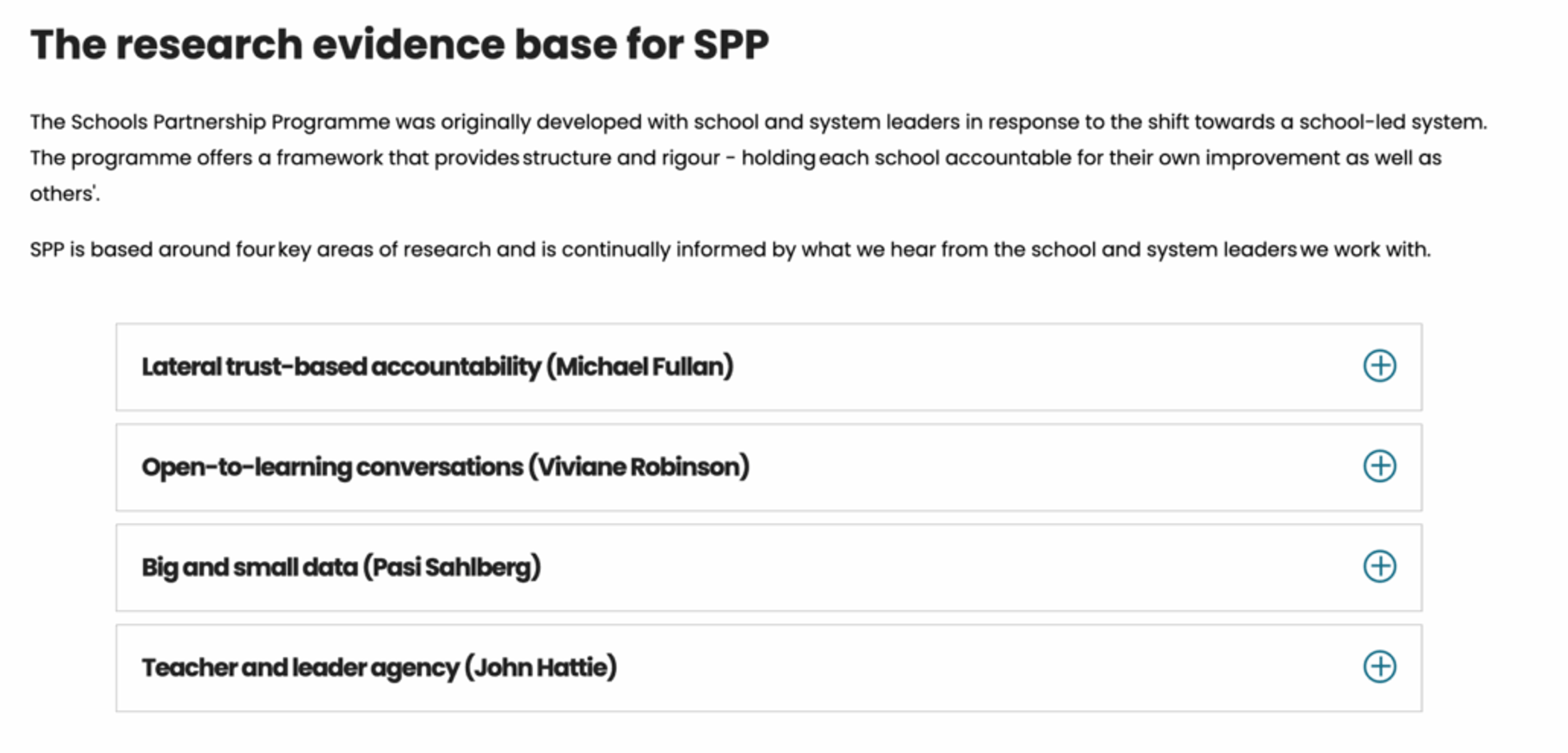Click the word "SPP" in the main heading

point(731,45)
